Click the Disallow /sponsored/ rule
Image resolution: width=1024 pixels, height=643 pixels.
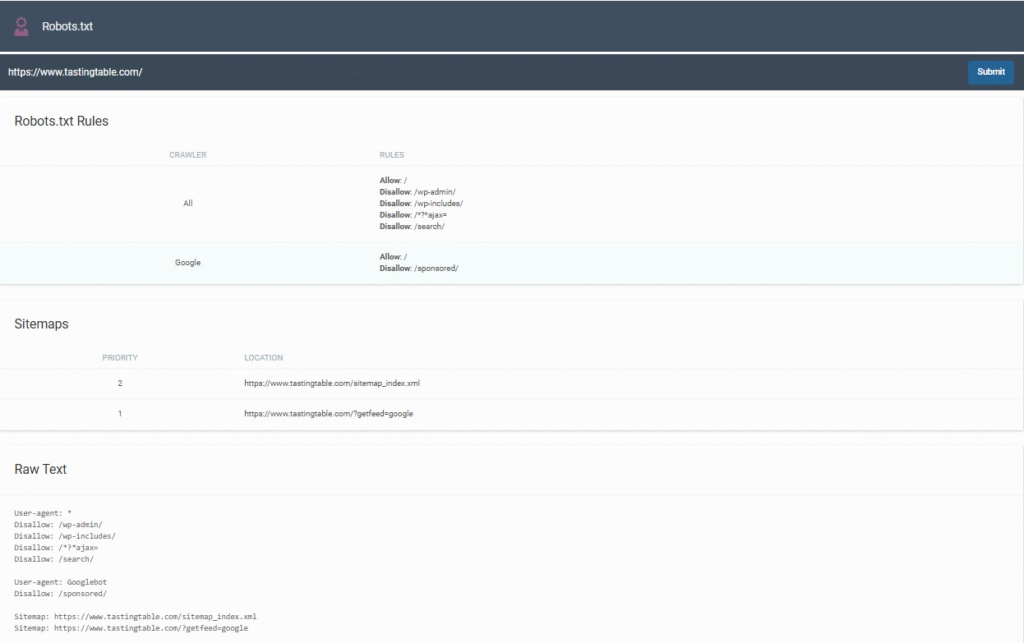pyautogui.click(x=419, y=269)
